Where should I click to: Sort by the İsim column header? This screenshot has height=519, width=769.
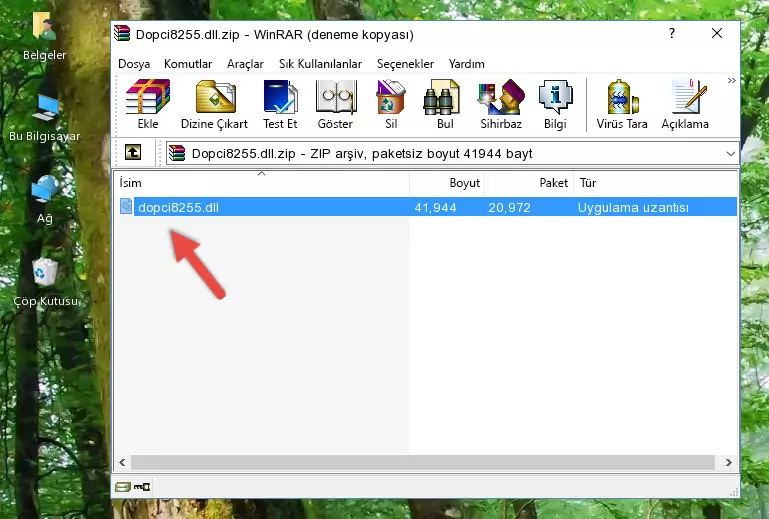pyautogui.click(x=262, y=183)
